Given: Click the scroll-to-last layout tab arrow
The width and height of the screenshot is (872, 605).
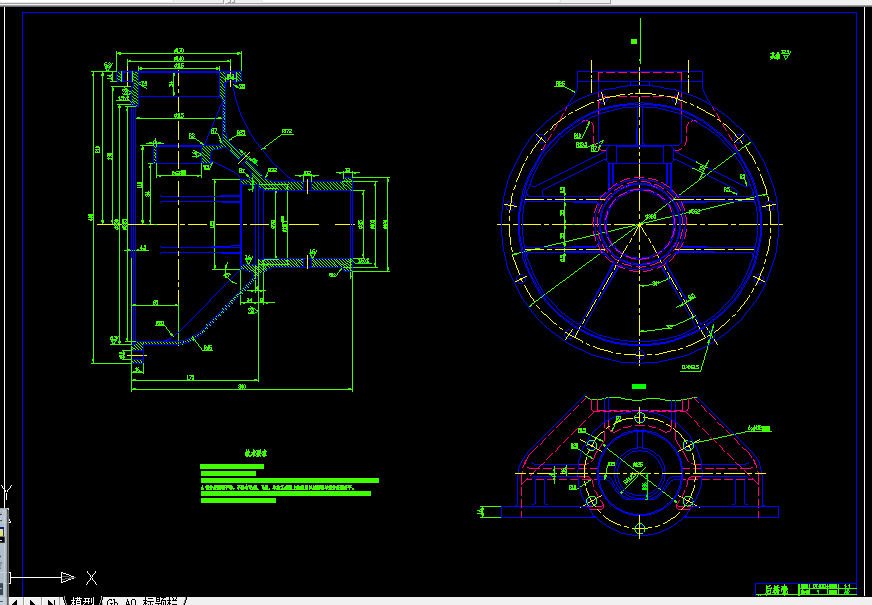Looking at the screenshot, I should point(51,601).
